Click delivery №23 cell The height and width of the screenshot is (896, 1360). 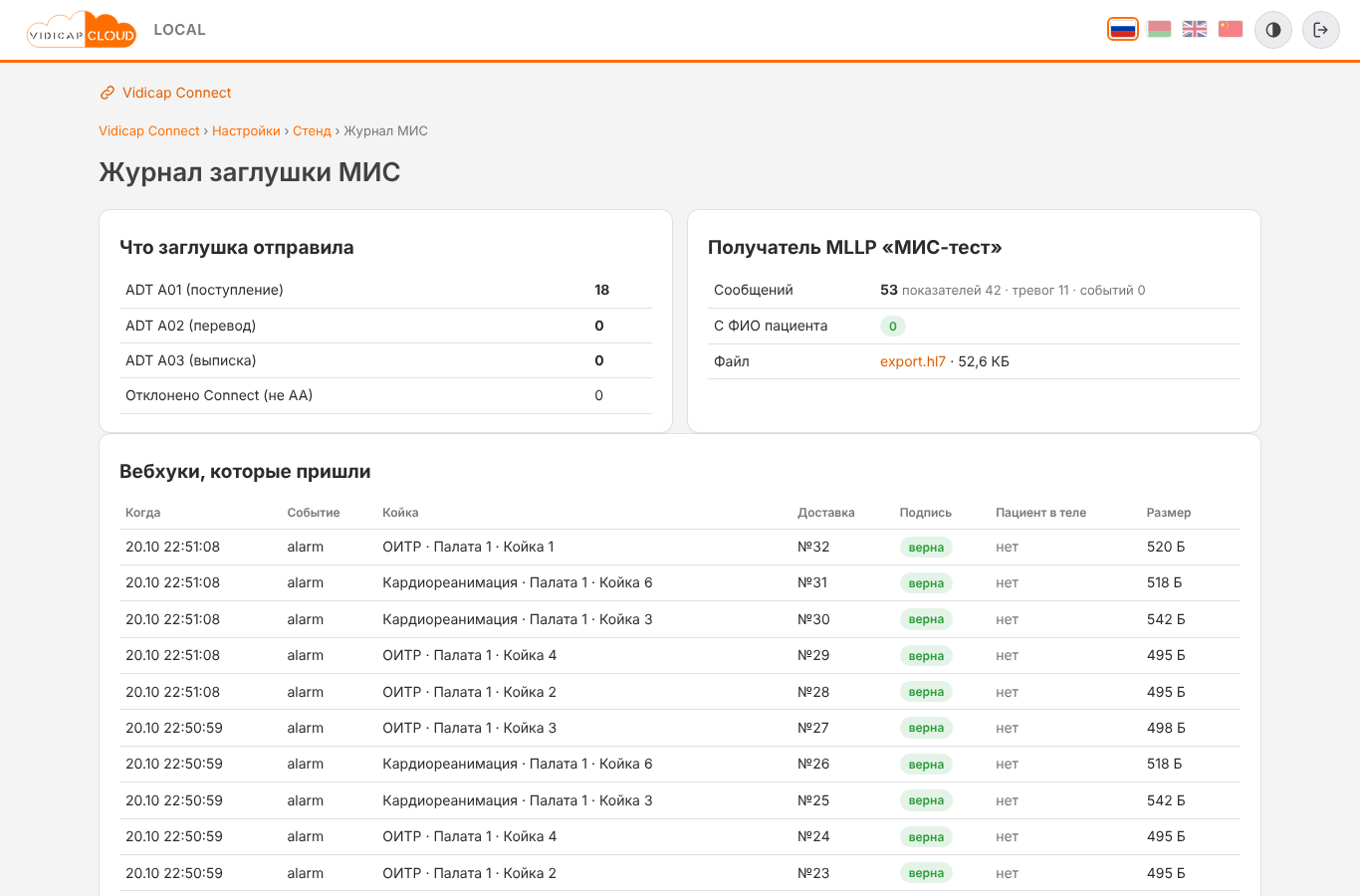point(813,873)
